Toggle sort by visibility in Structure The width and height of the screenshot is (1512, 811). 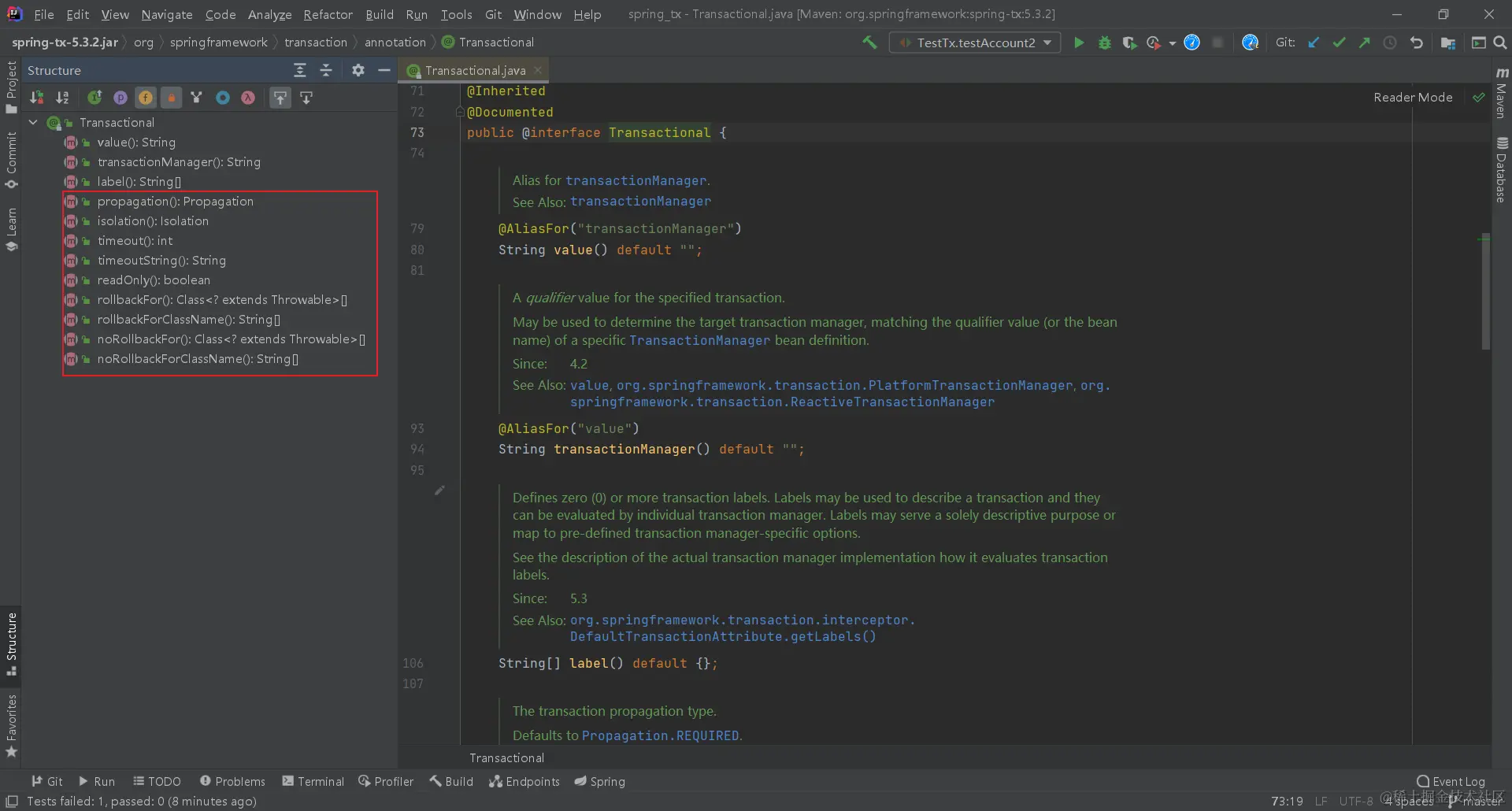click(x=37, y=98)
